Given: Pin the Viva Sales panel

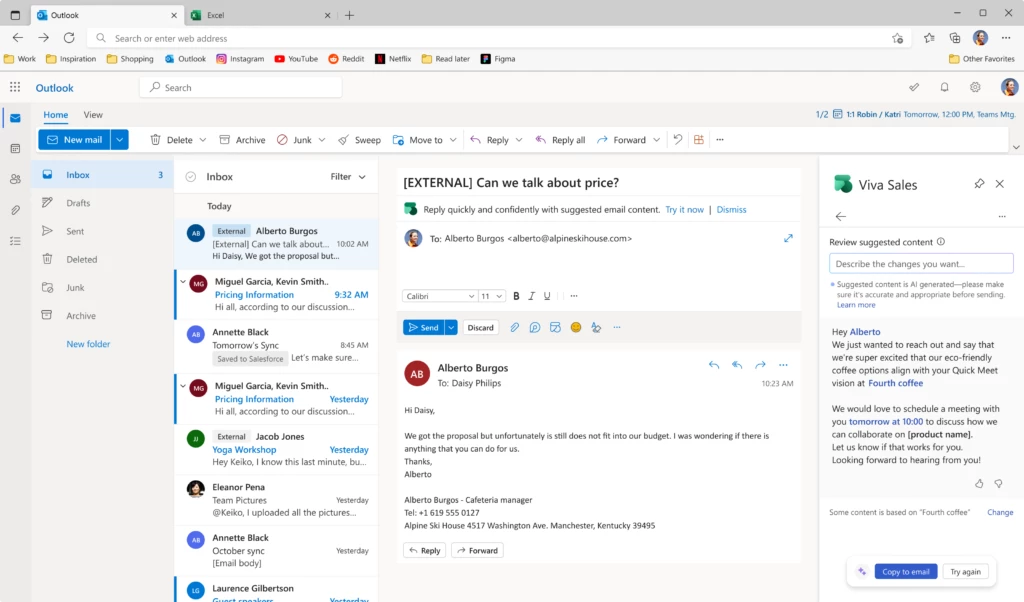Looking at the screenshot, I should tap(981, 184).
